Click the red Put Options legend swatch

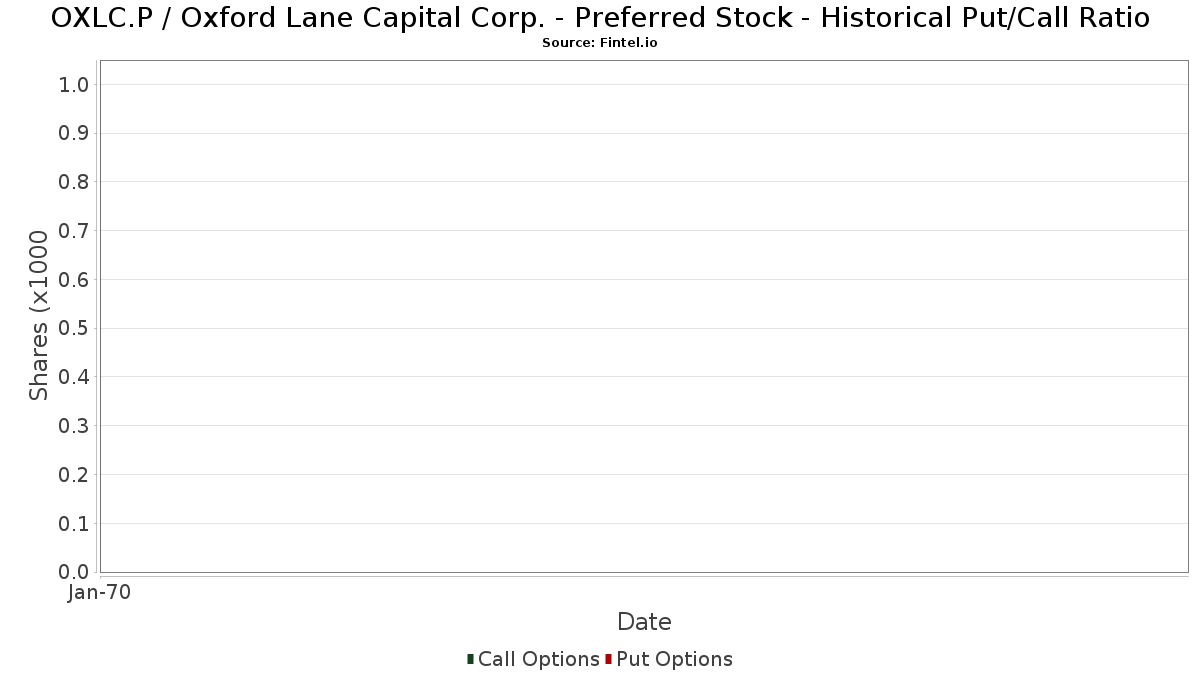click(x=608, y=659)
